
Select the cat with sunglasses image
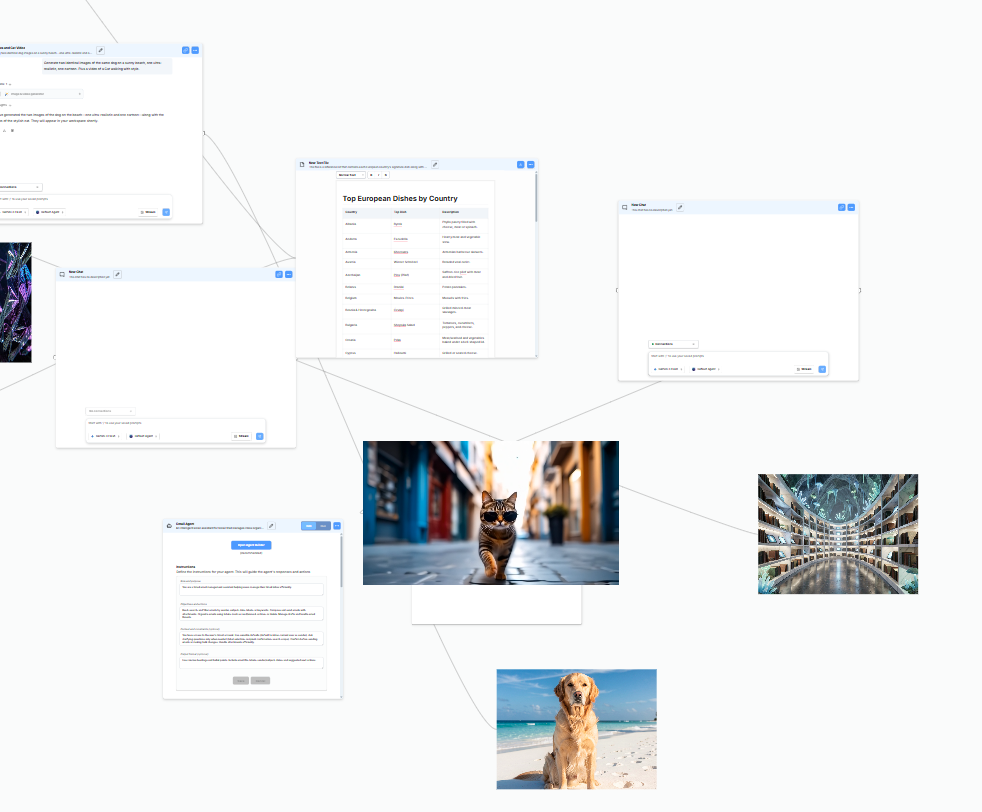[491, 513]
